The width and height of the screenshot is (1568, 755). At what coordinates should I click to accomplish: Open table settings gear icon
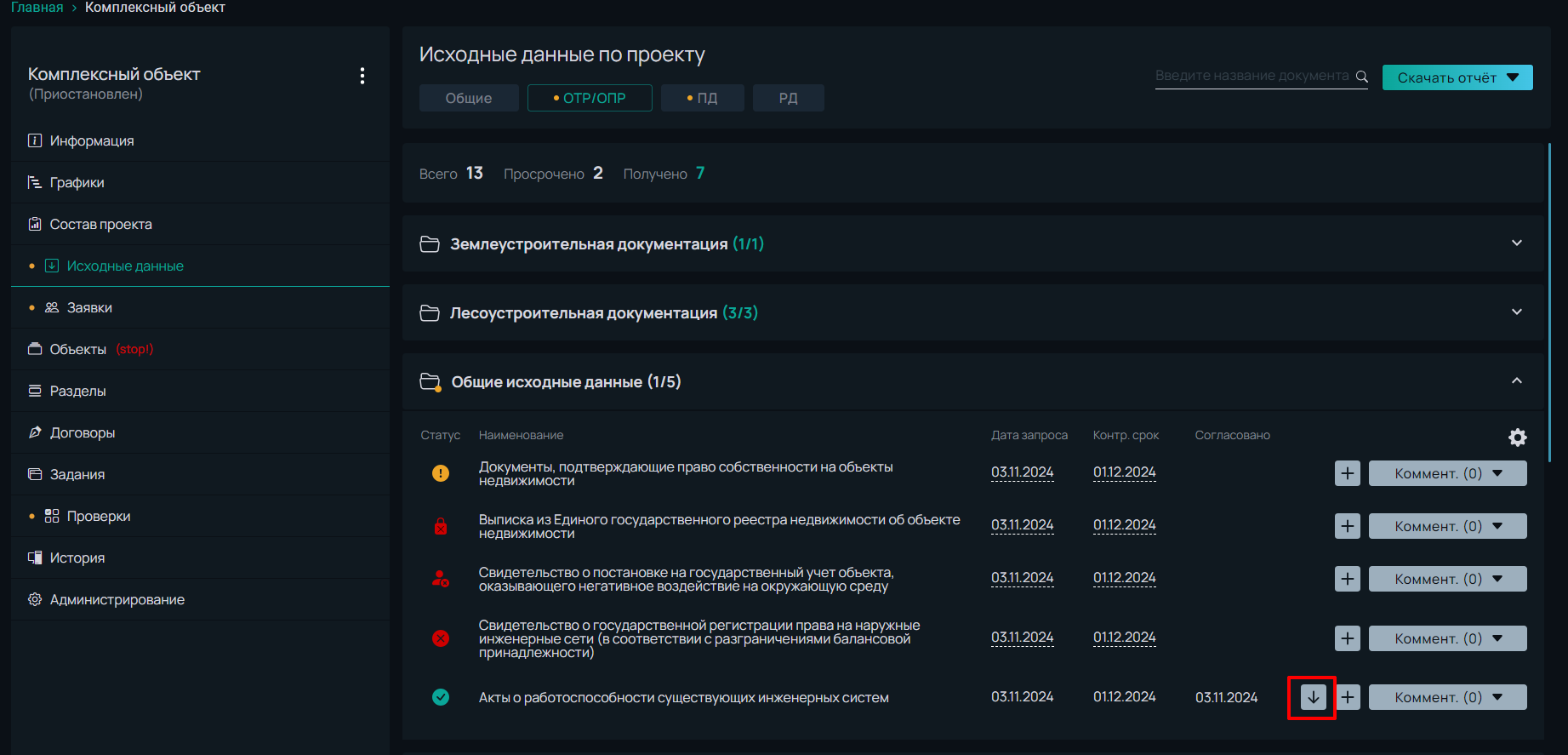(x=1517, y=438)
